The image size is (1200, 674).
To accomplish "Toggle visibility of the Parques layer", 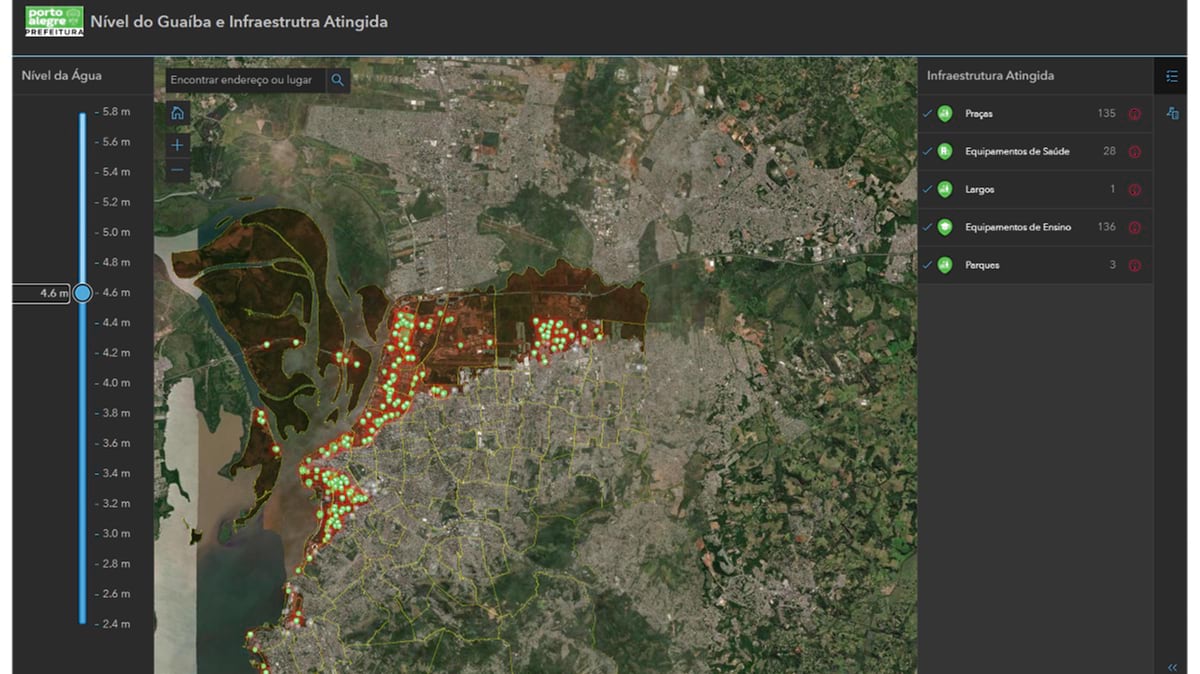I will (x=929, y=265).
